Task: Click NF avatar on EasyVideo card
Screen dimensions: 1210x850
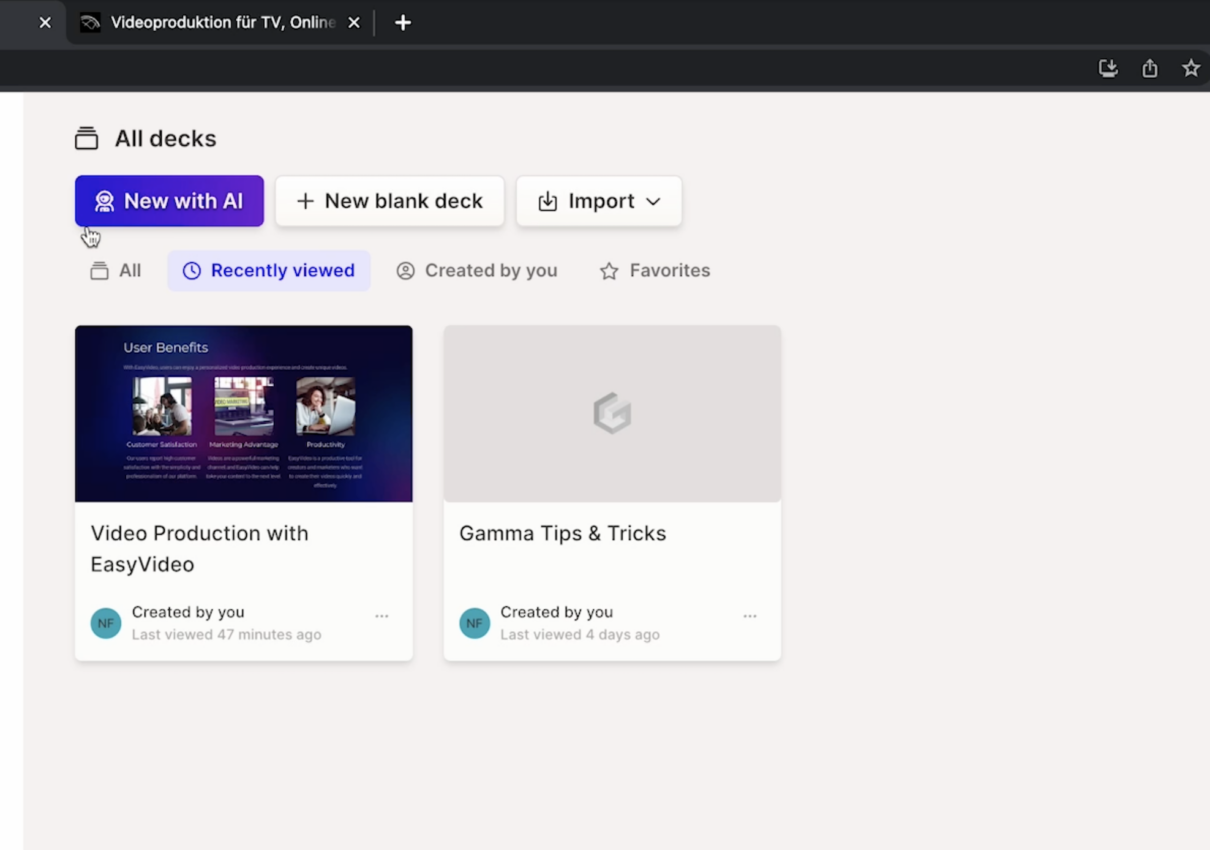Action: click(x=106, y=623)
